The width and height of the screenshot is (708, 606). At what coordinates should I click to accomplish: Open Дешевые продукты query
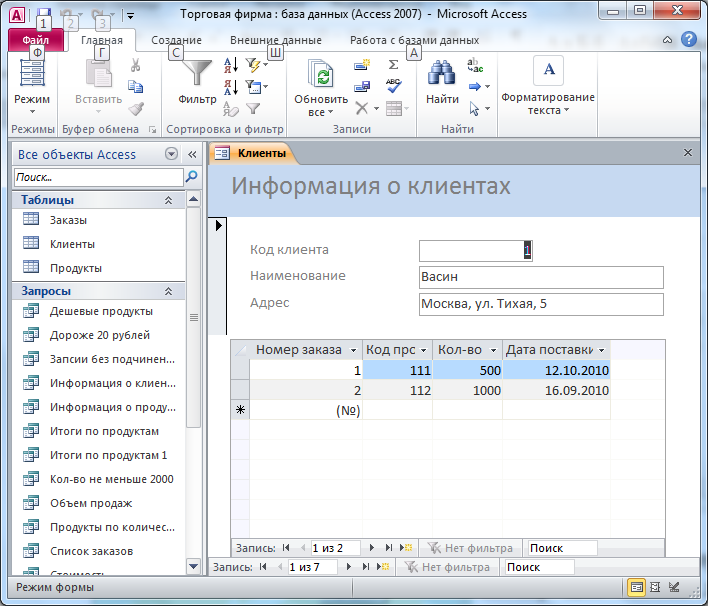pos(101,311)
